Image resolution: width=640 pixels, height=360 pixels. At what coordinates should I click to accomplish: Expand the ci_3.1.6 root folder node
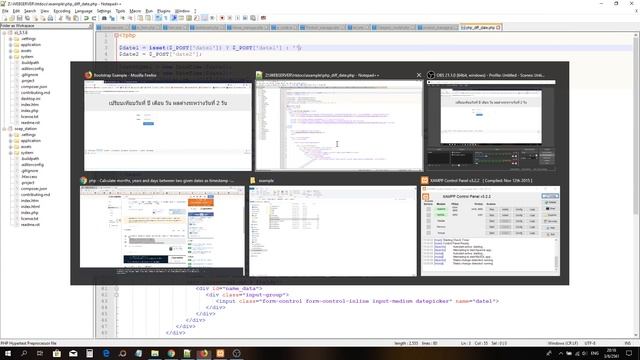point(4,33)
